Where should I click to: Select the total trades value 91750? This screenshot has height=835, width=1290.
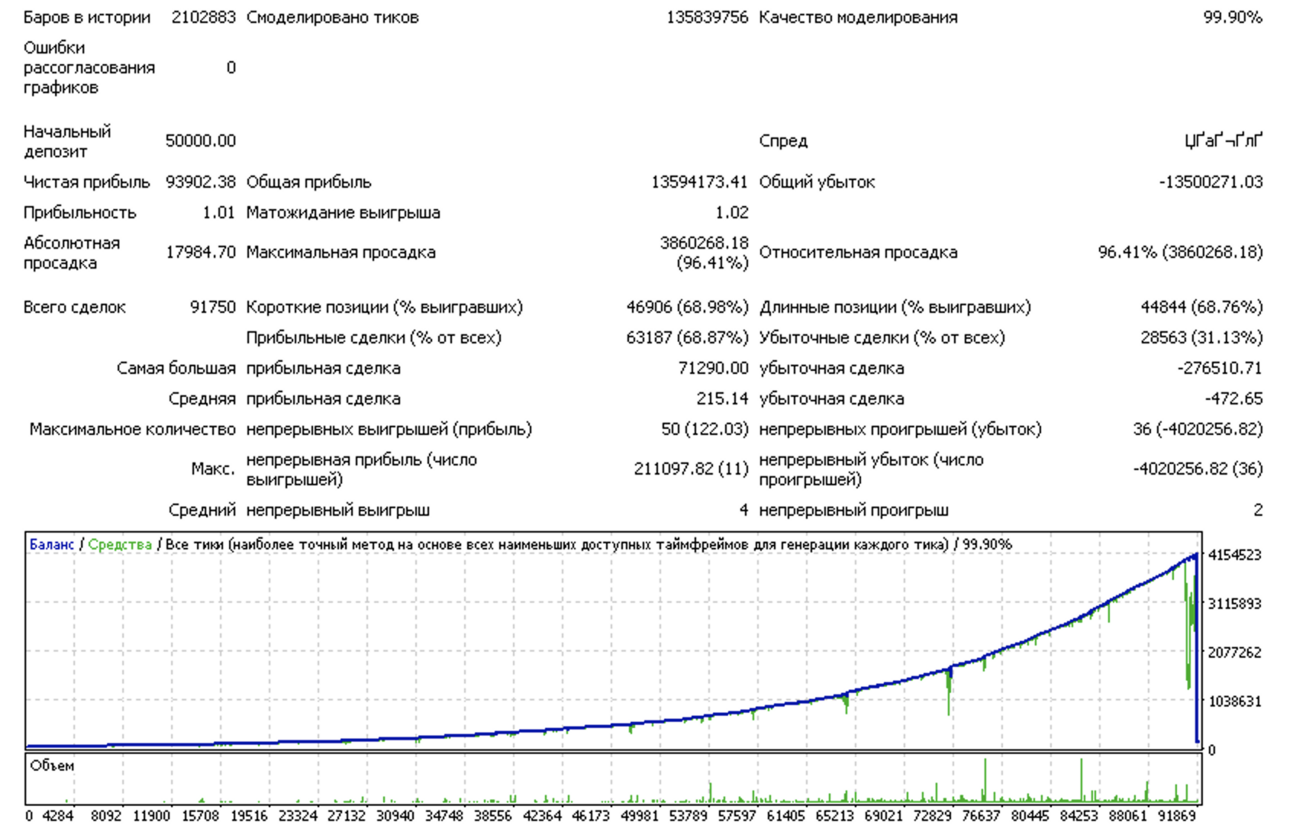click(213, 307)
